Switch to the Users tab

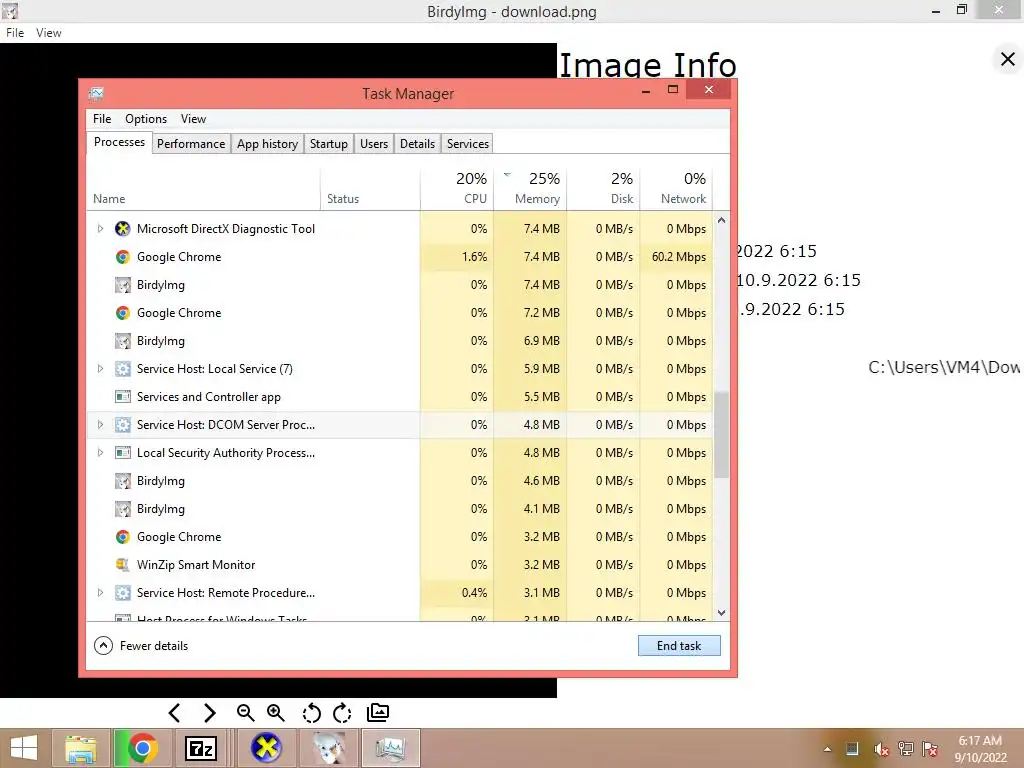(374, 144)
